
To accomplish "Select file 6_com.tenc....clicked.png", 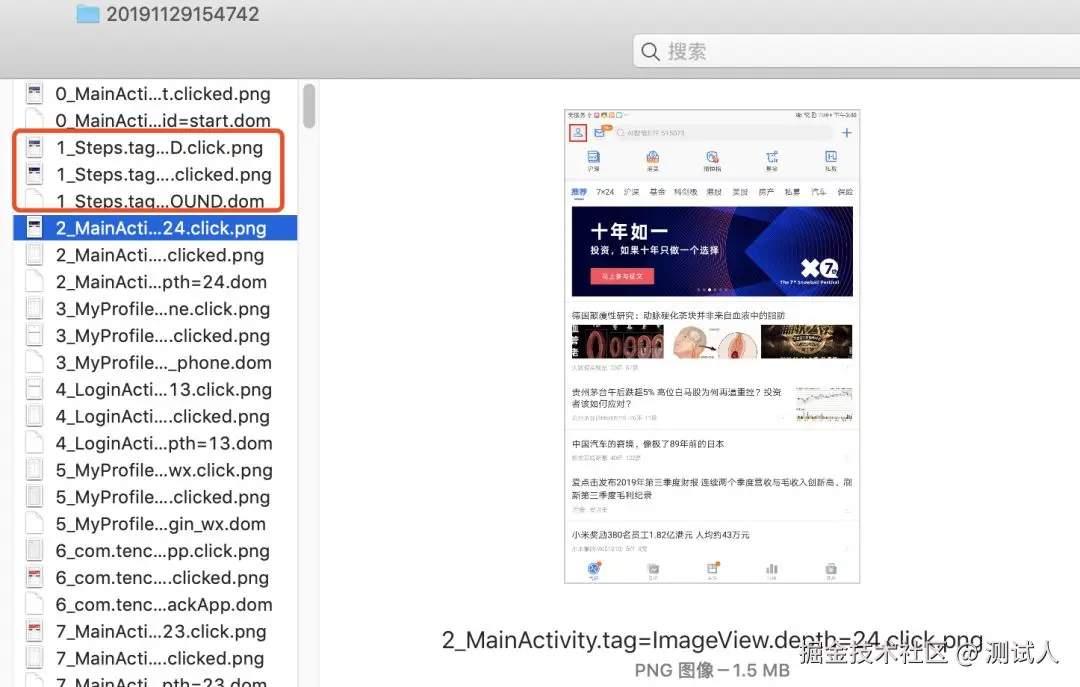I will tap(155, 577).
